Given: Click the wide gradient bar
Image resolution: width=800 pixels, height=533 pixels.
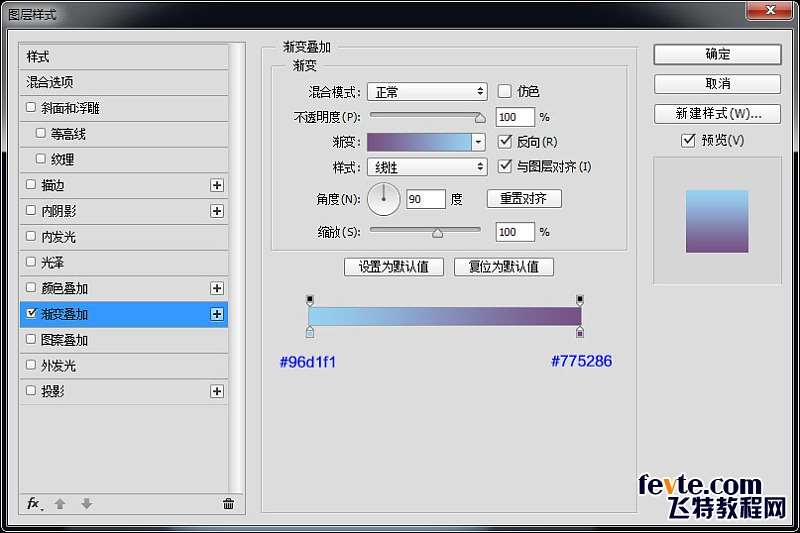Looking at the screenshot, I should [x=445, y=316].
